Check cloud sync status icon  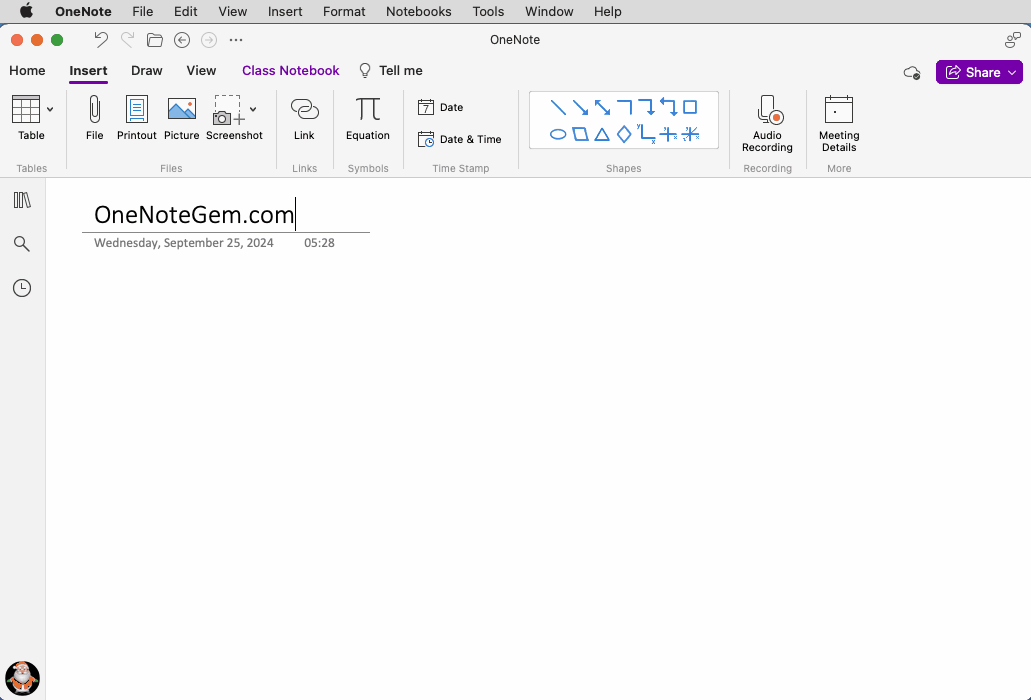pyautogui.click(x=912, y=73)
